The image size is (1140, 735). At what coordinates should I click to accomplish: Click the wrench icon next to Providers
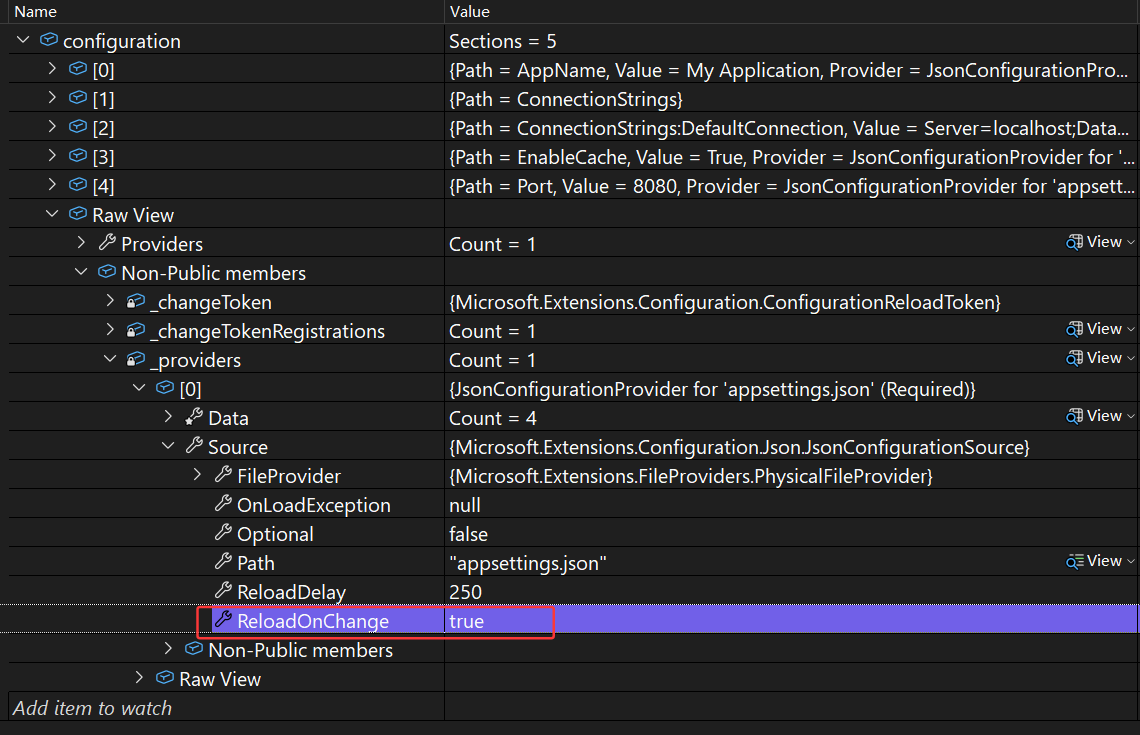(x=106, y=244)
